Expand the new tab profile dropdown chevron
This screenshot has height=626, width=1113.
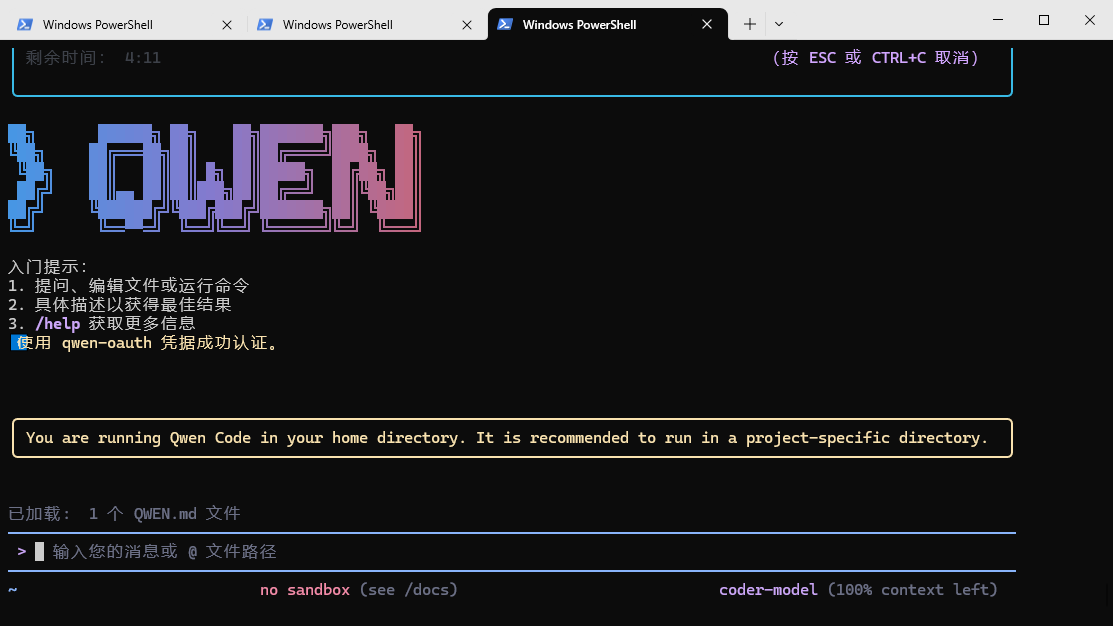coord(779,25)
